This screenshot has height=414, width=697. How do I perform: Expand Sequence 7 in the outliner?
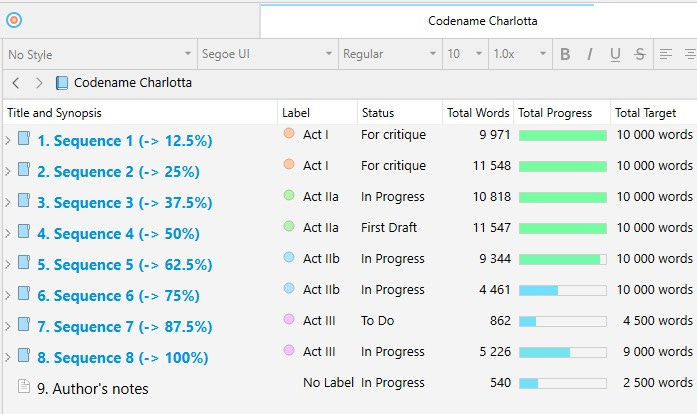coord(8,327)
